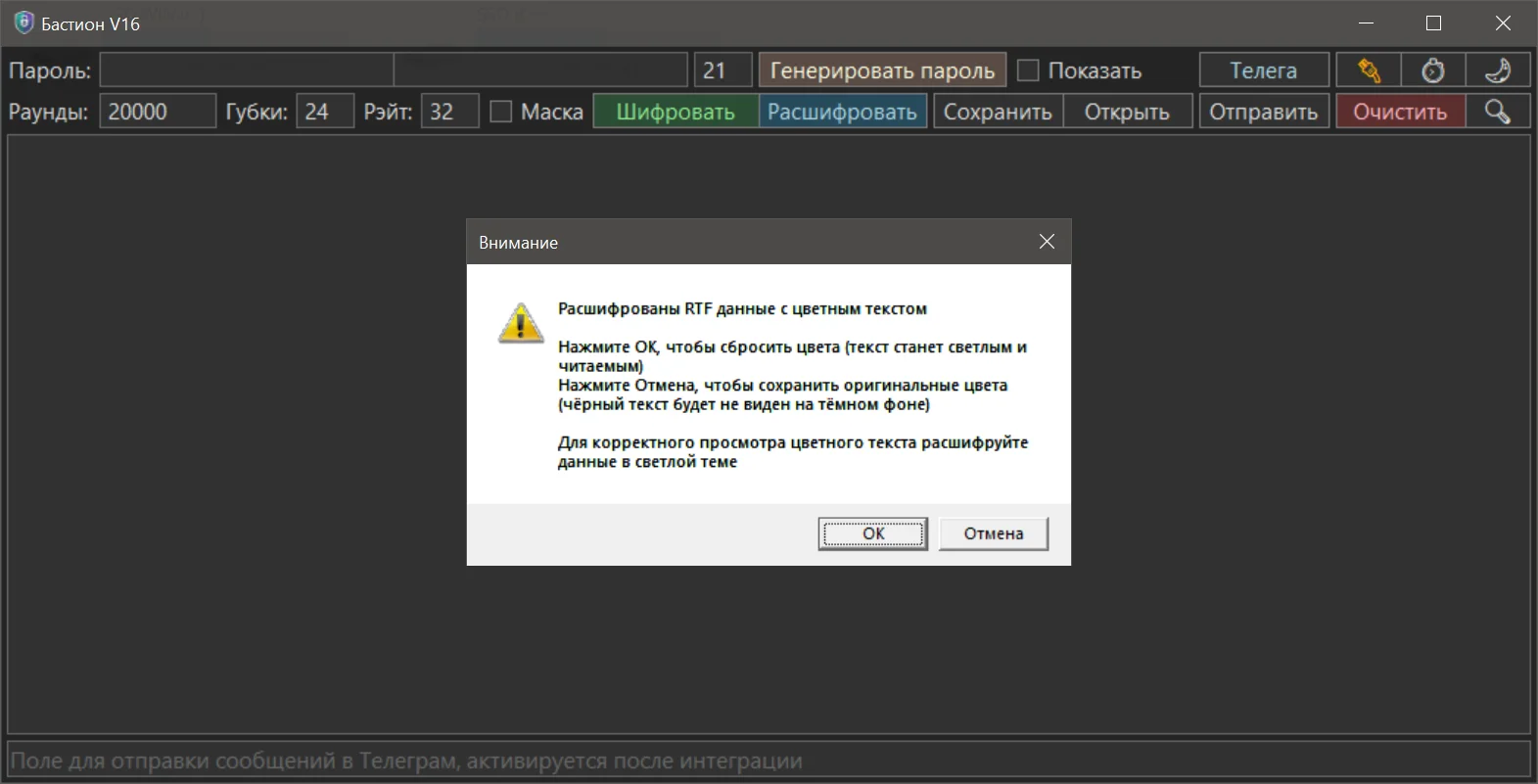
Task: Open the Телега integration button
Action: [1263, 70]
